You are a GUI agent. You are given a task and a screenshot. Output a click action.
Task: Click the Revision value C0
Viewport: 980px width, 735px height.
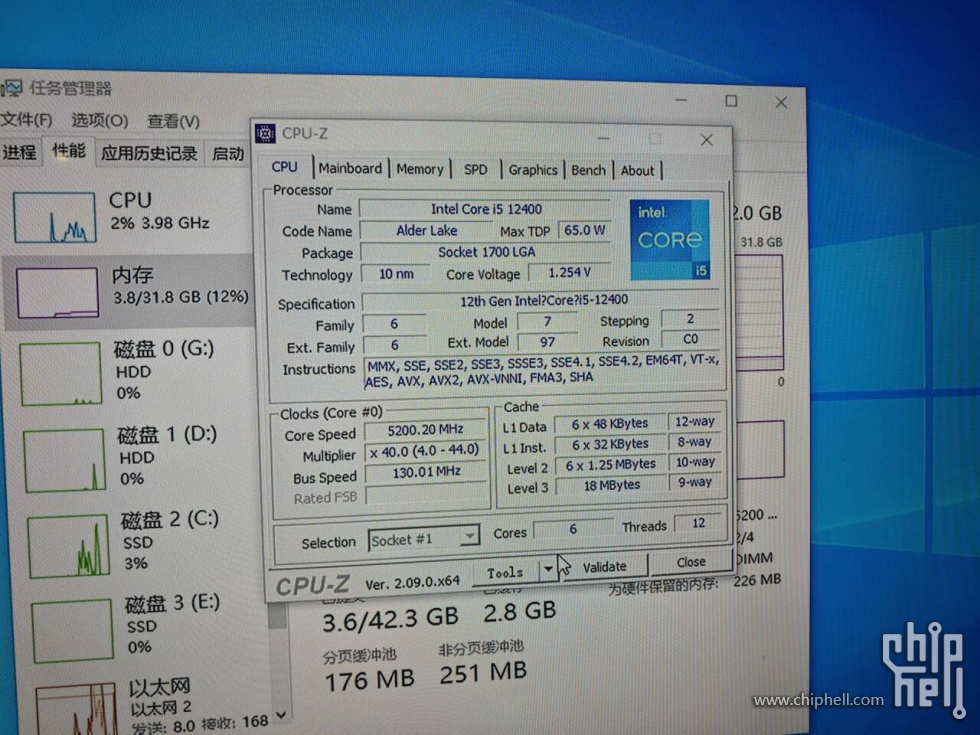[x=690, y=339]
